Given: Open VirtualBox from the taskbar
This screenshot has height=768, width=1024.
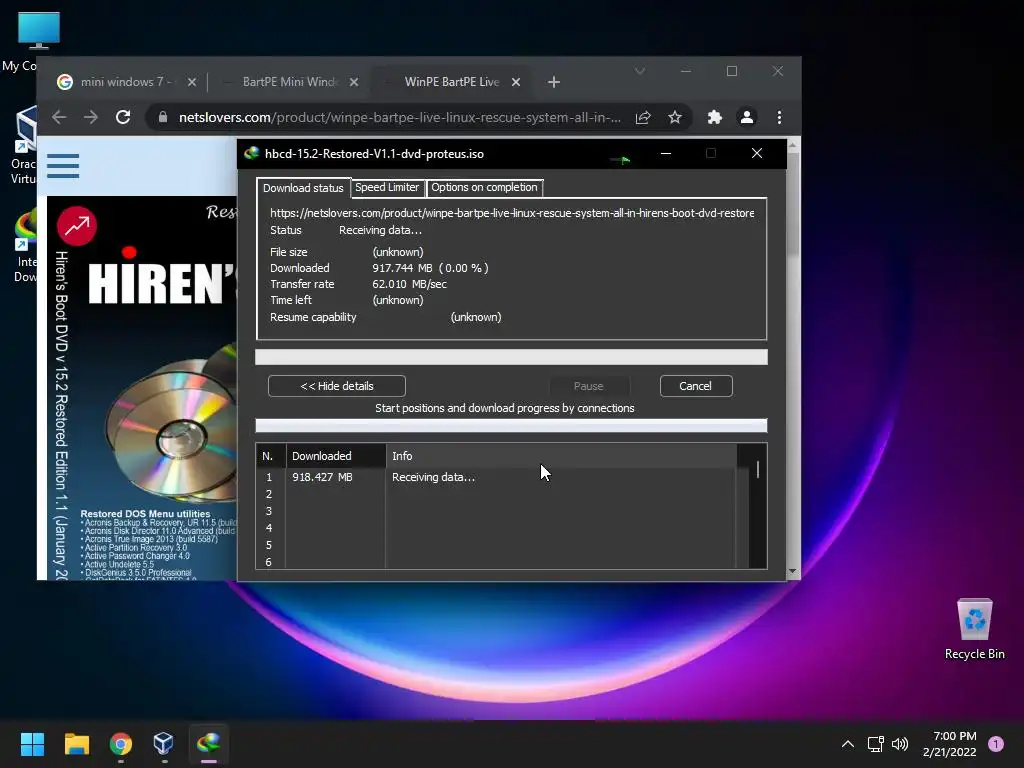Looking at the screenshot, I should tap(164, 744).
